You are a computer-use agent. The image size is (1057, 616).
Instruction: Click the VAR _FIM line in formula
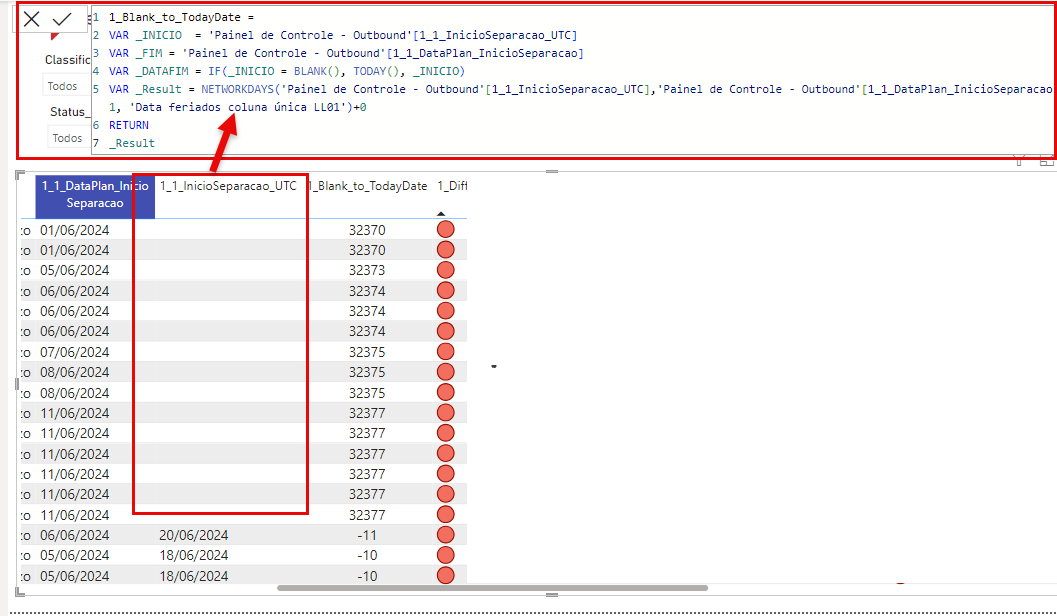[346, 53]
